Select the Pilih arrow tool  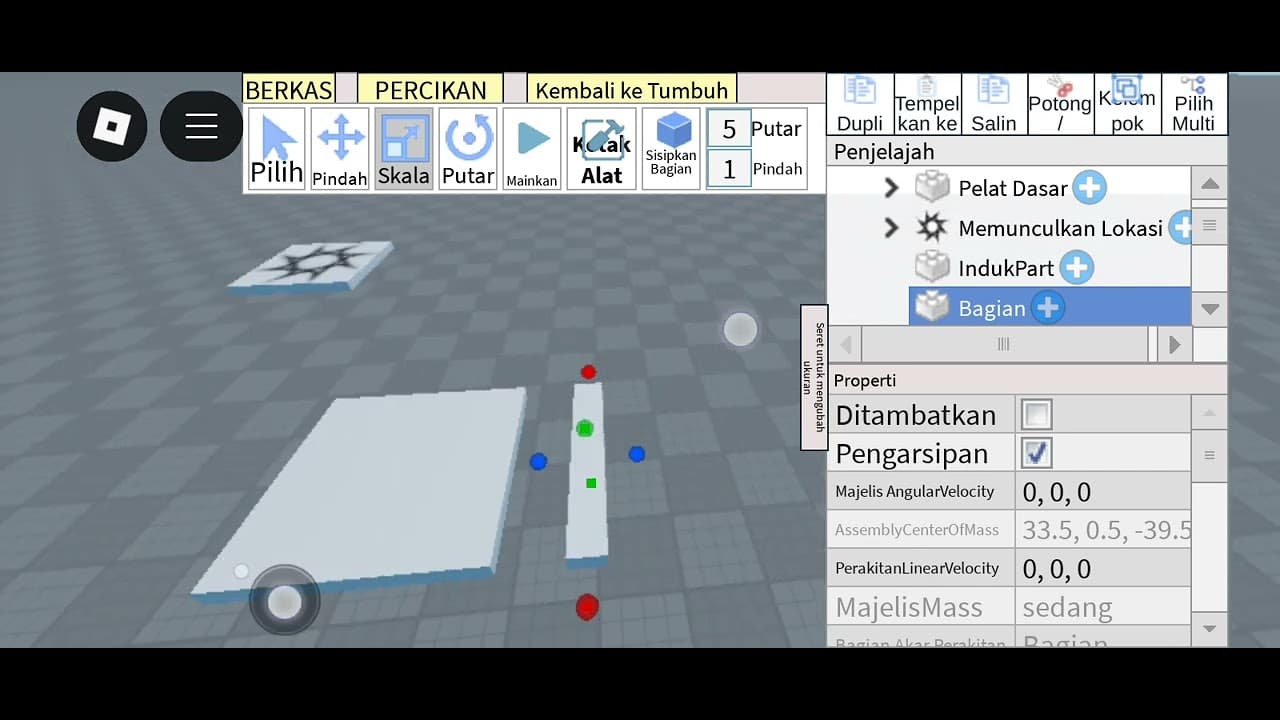tap(276, 148)
